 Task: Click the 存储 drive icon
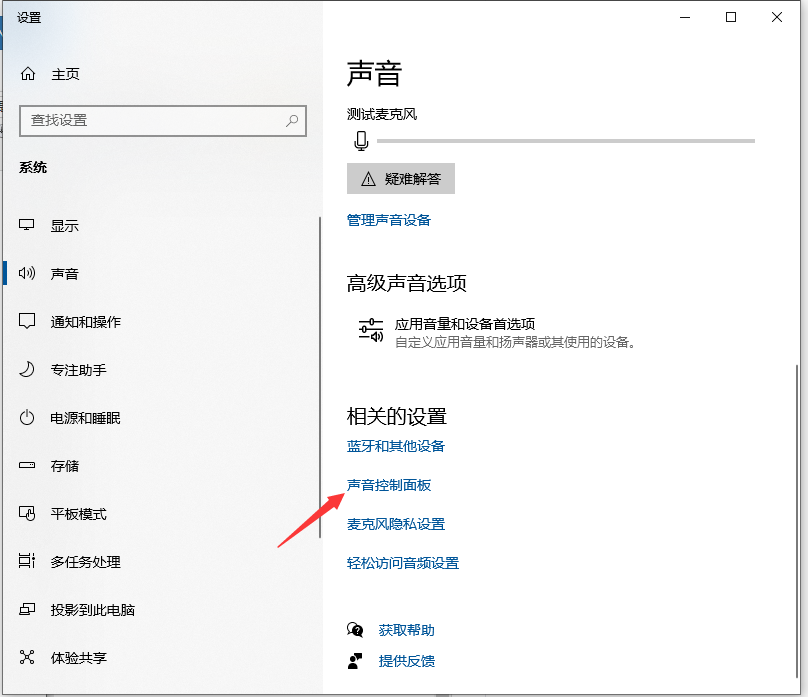(27, 465)
